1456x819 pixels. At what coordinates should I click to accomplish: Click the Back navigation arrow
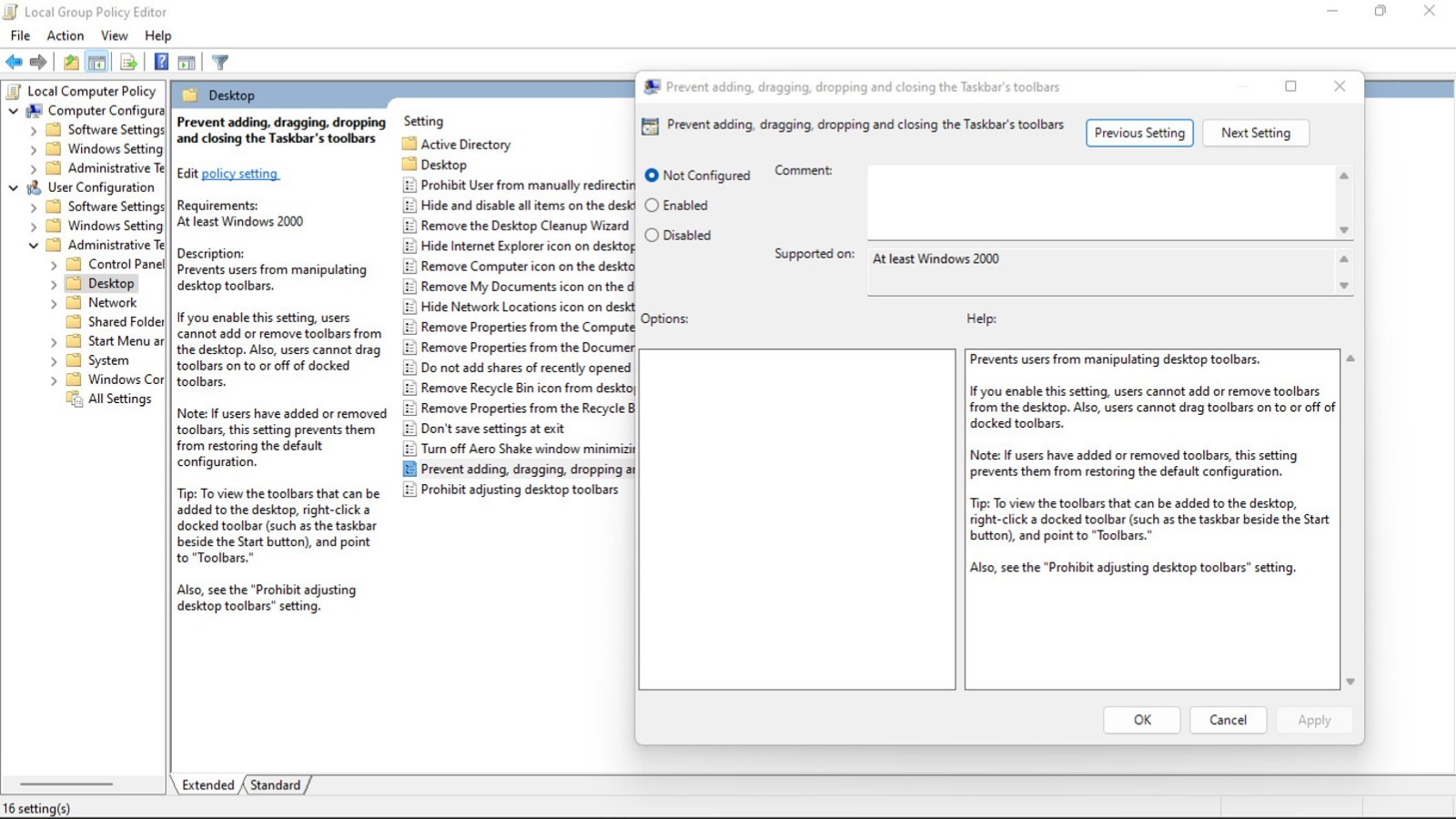pos(14,62)
